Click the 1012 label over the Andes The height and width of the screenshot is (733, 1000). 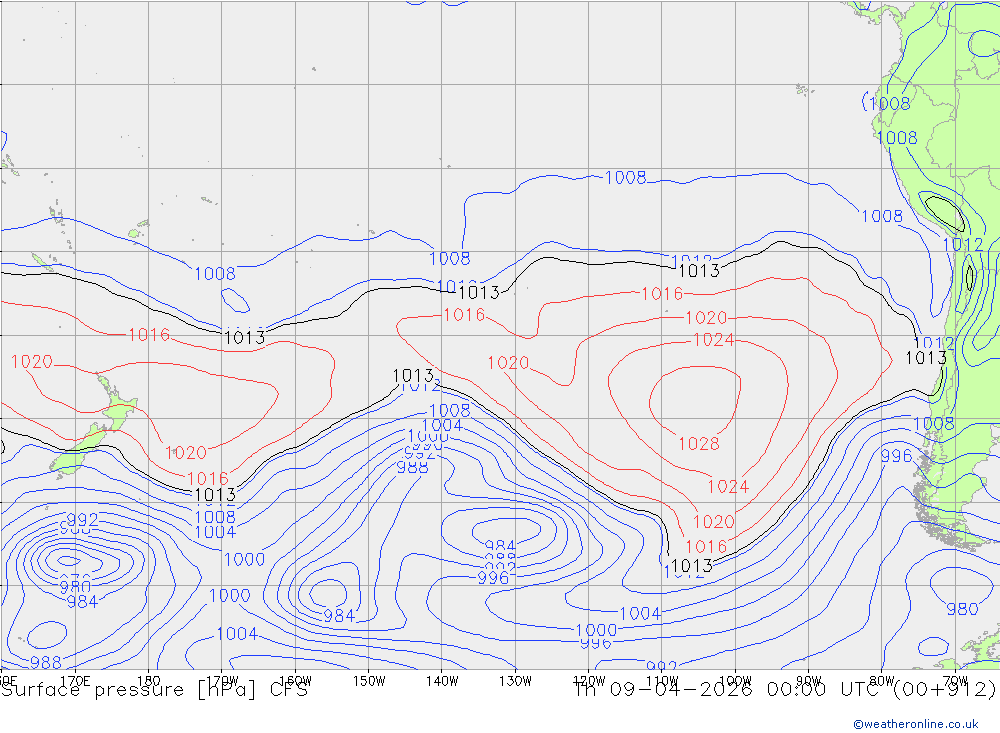[963, 245]
